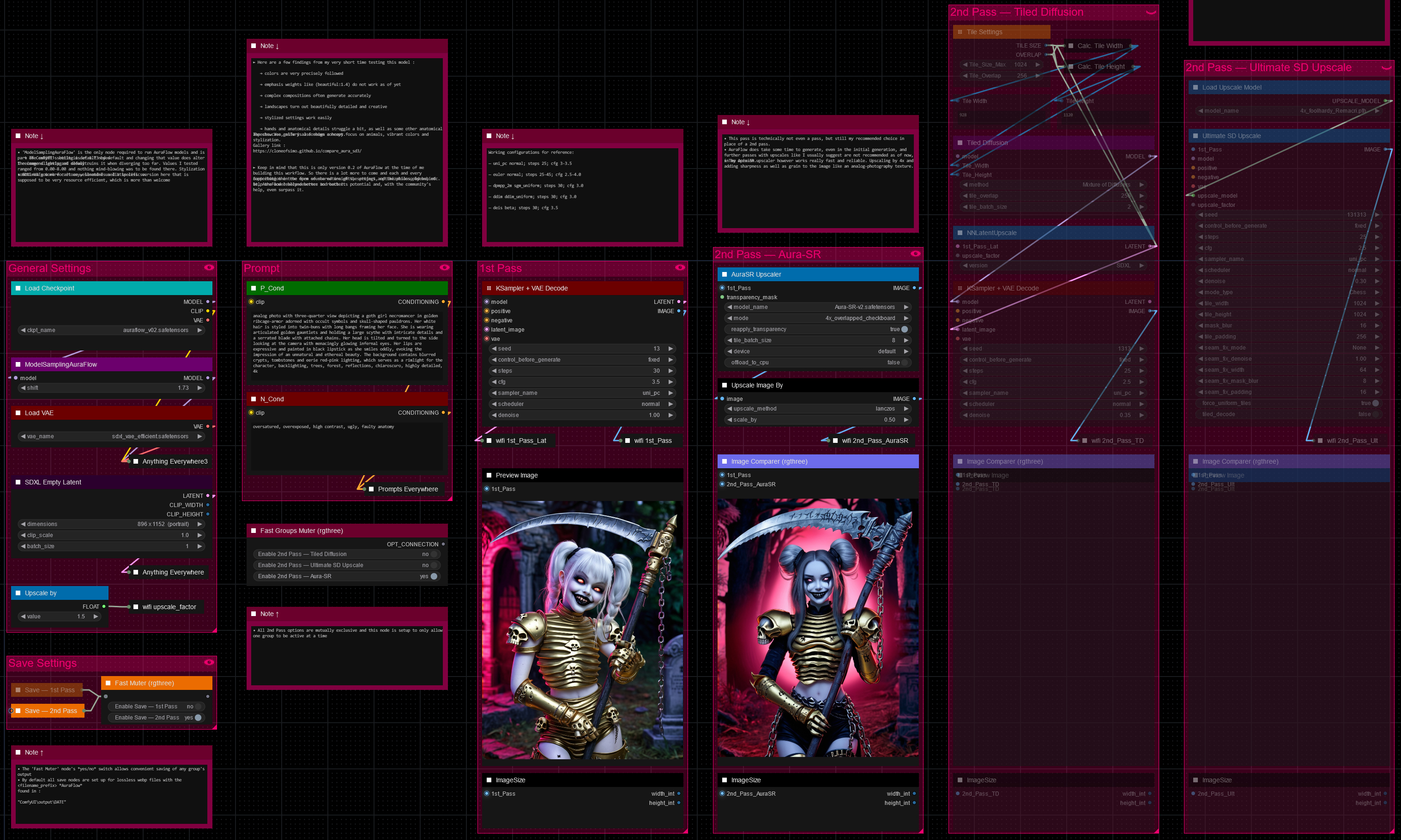Click the 1st Pass preview image

(x=582, y=629)
